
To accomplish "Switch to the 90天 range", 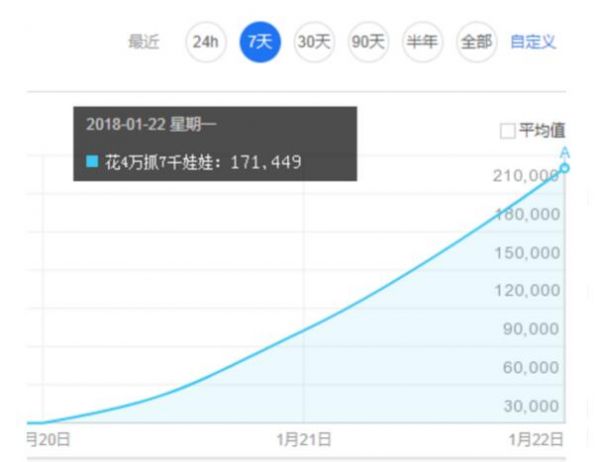I will point(368,42).
